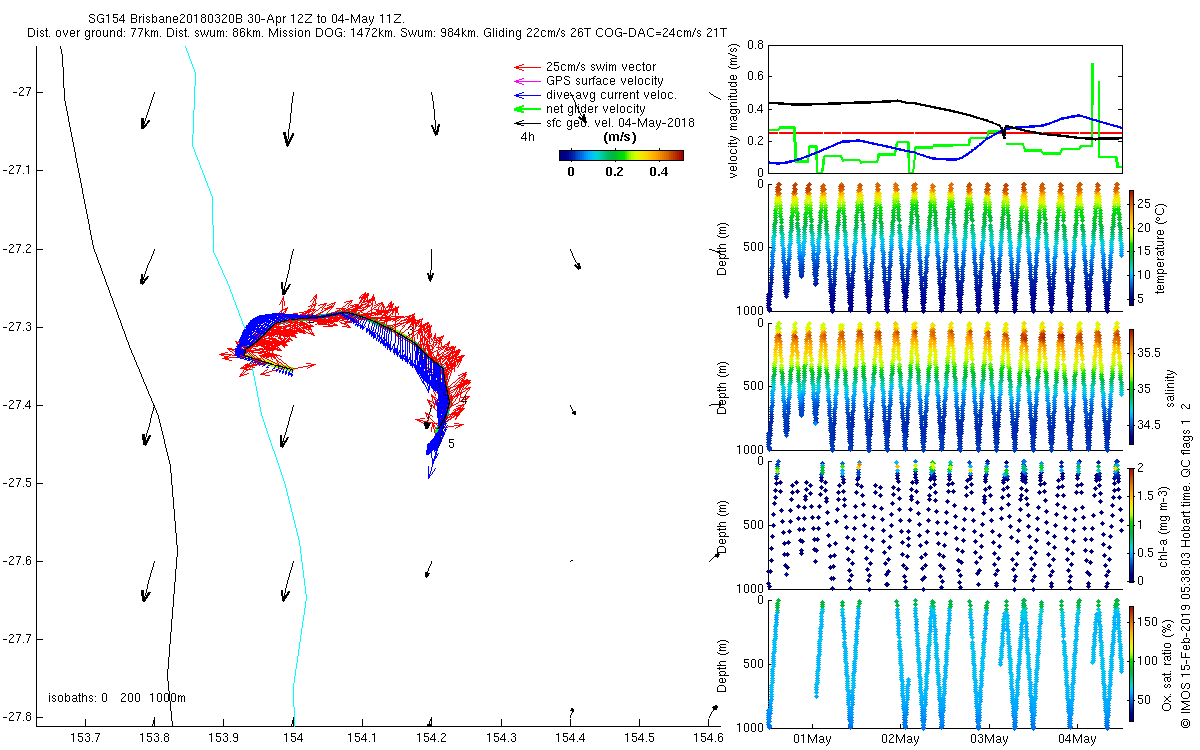Click the glider position label '5' on the map

pyautogui.click(x=452, y=443)
